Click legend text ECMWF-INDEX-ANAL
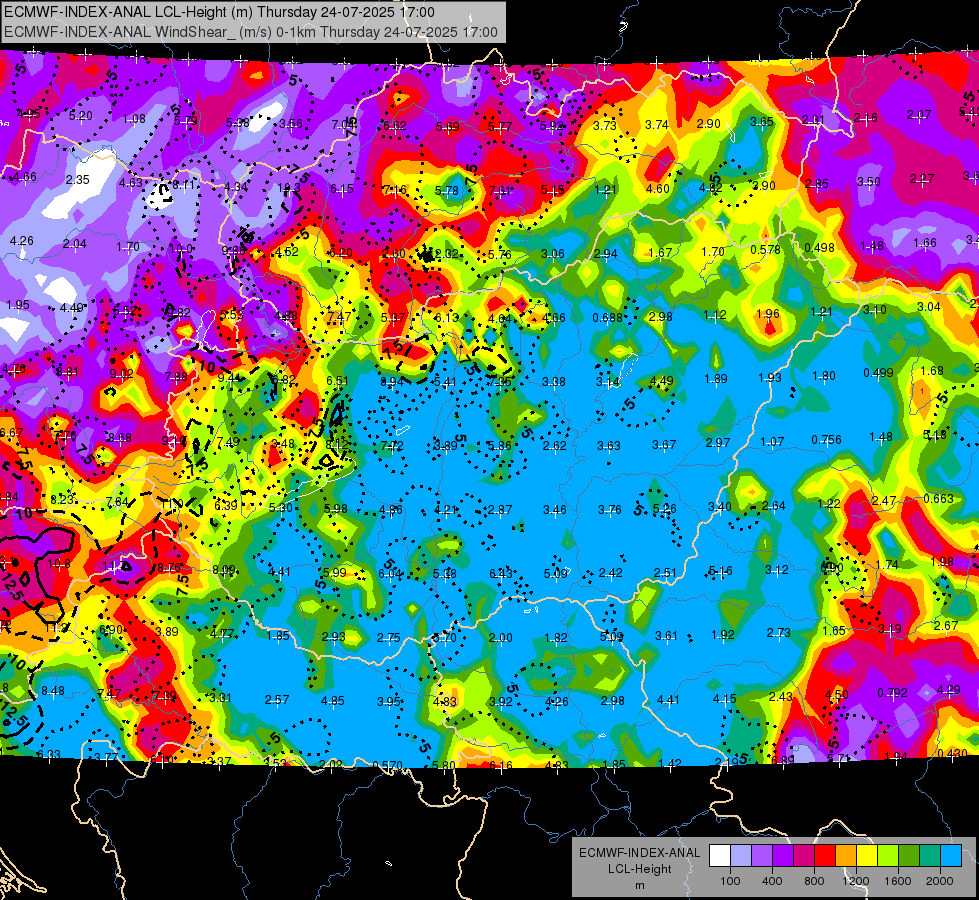Viewport: 979px width, 900px height. tap(639, 853)
